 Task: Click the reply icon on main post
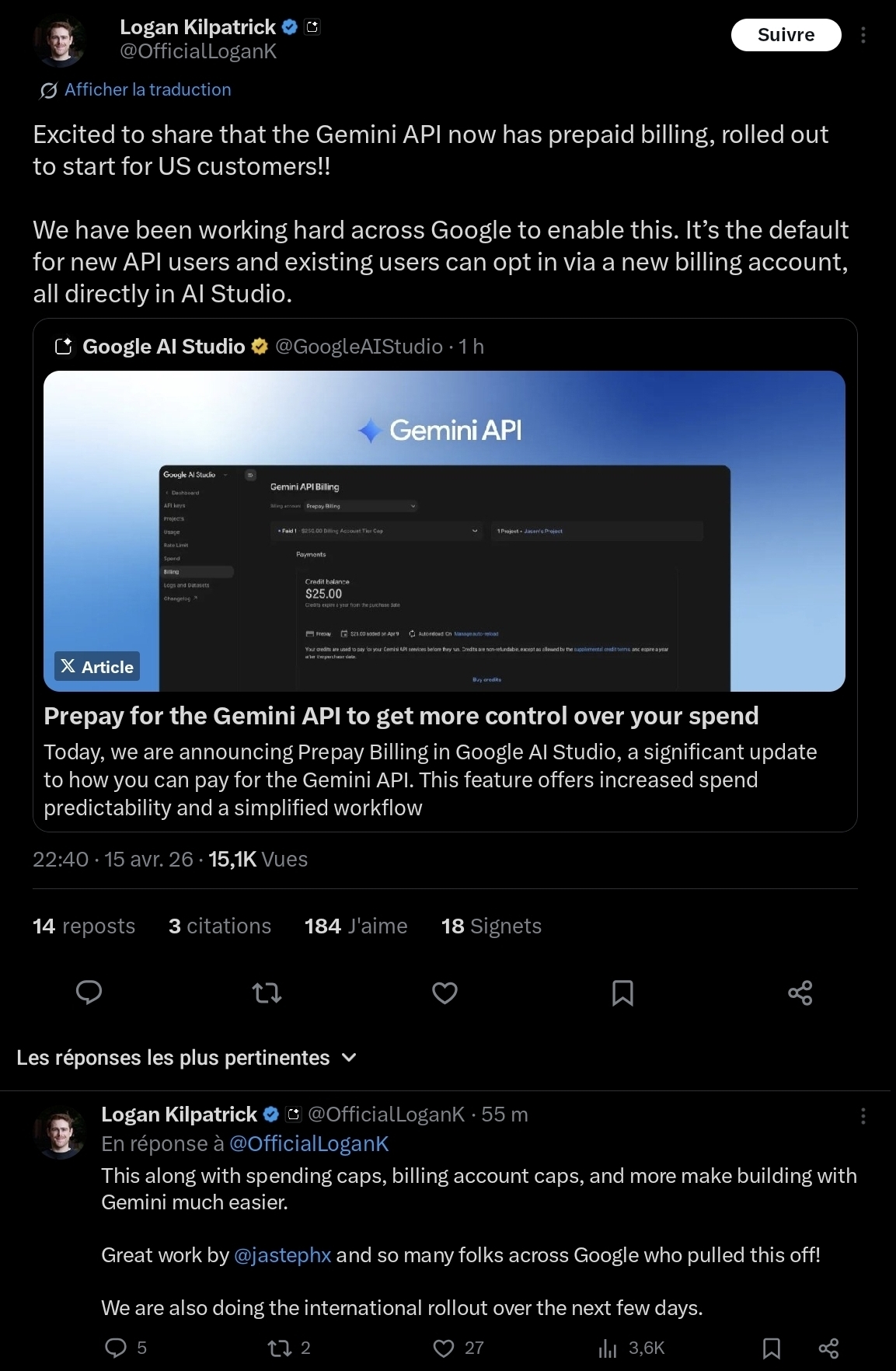click(89, 992)
